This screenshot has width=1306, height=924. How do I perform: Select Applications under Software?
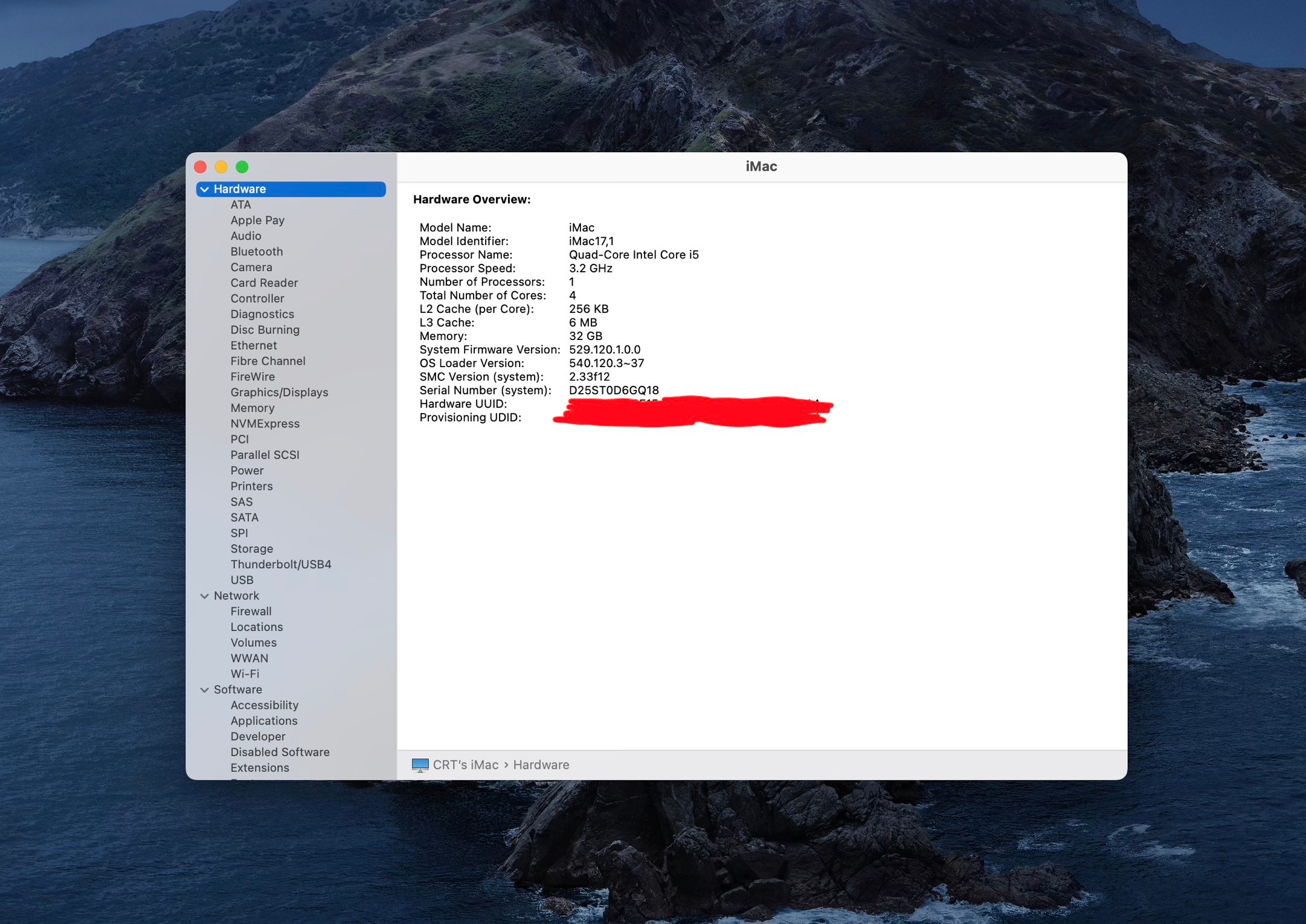coord(264,721)
